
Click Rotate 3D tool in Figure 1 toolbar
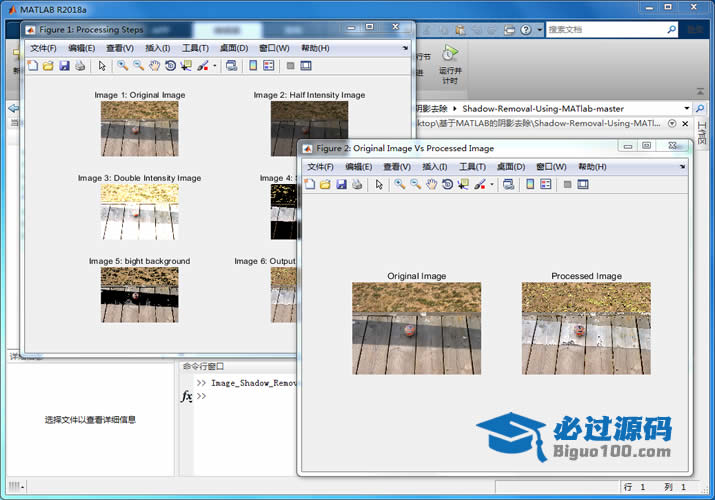tap(171, 66)
